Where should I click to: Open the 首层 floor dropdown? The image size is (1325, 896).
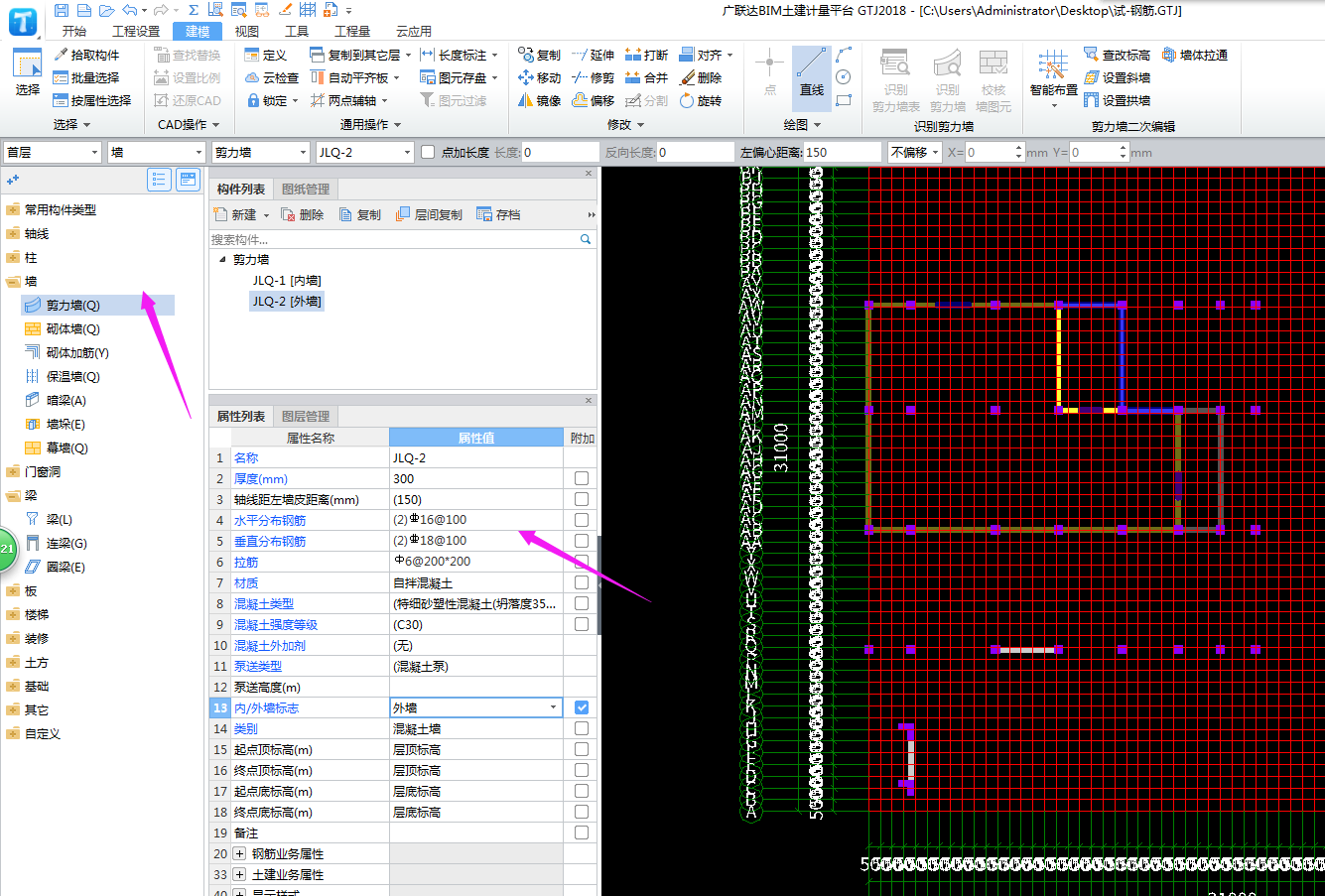click(x=52, y=152)
